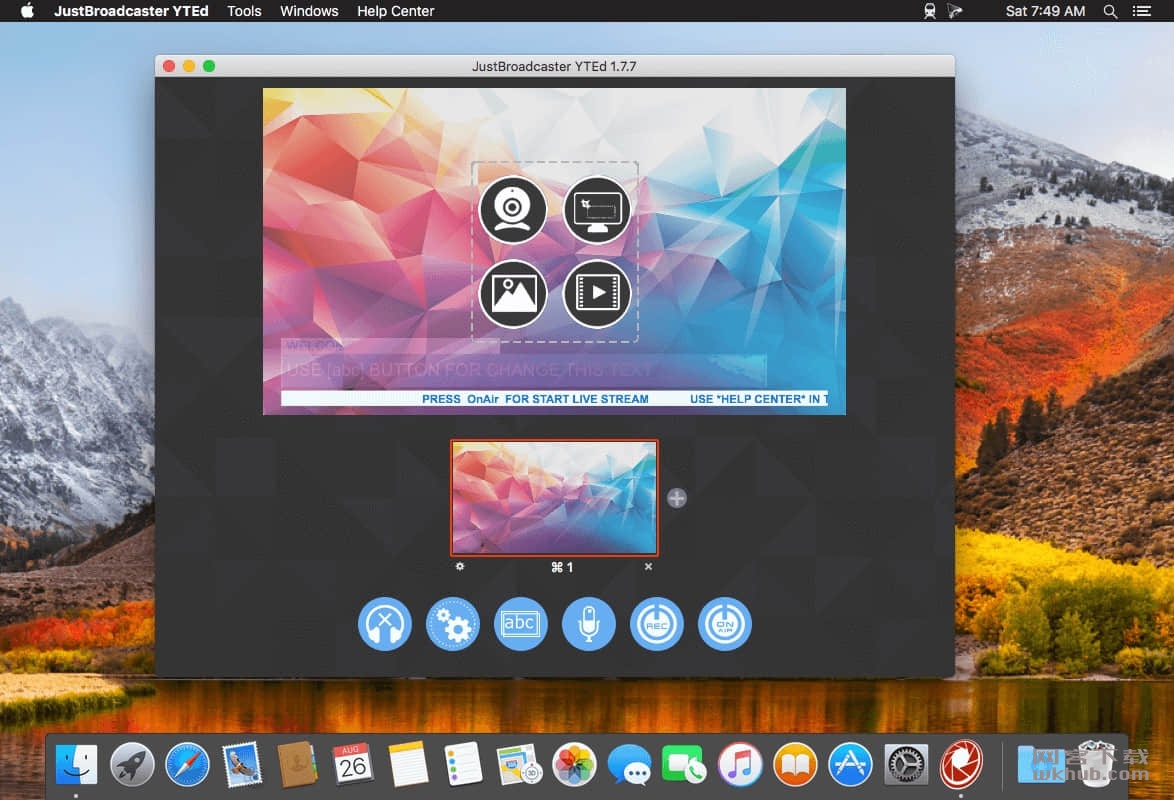
Task: Open FaceTime from the Dock
Action: tap(684, 765)
